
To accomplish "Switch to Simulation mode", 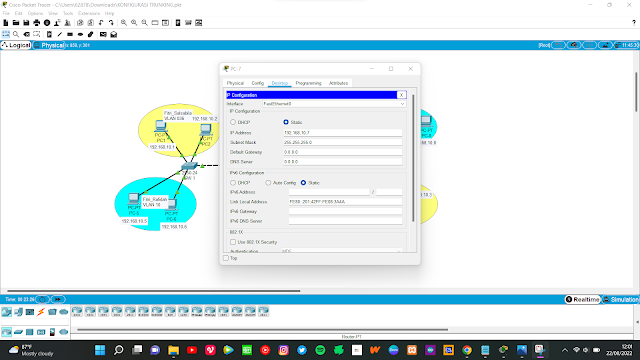I will [x=620, y=300].
